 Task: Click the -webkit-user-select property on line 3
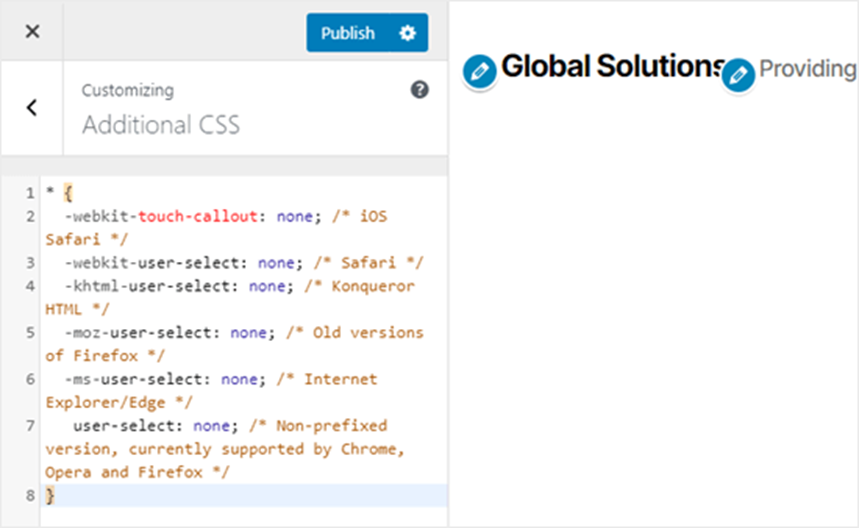152,263
